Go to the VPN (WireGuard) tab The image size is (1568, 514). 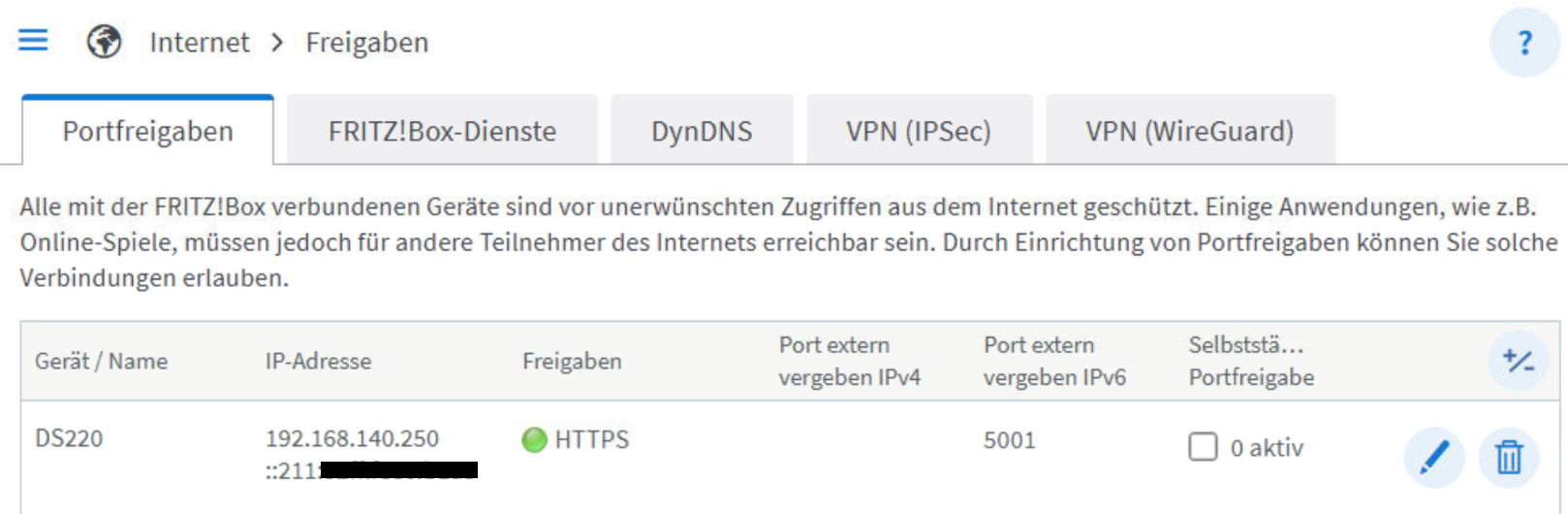(x=1190, y=131)
